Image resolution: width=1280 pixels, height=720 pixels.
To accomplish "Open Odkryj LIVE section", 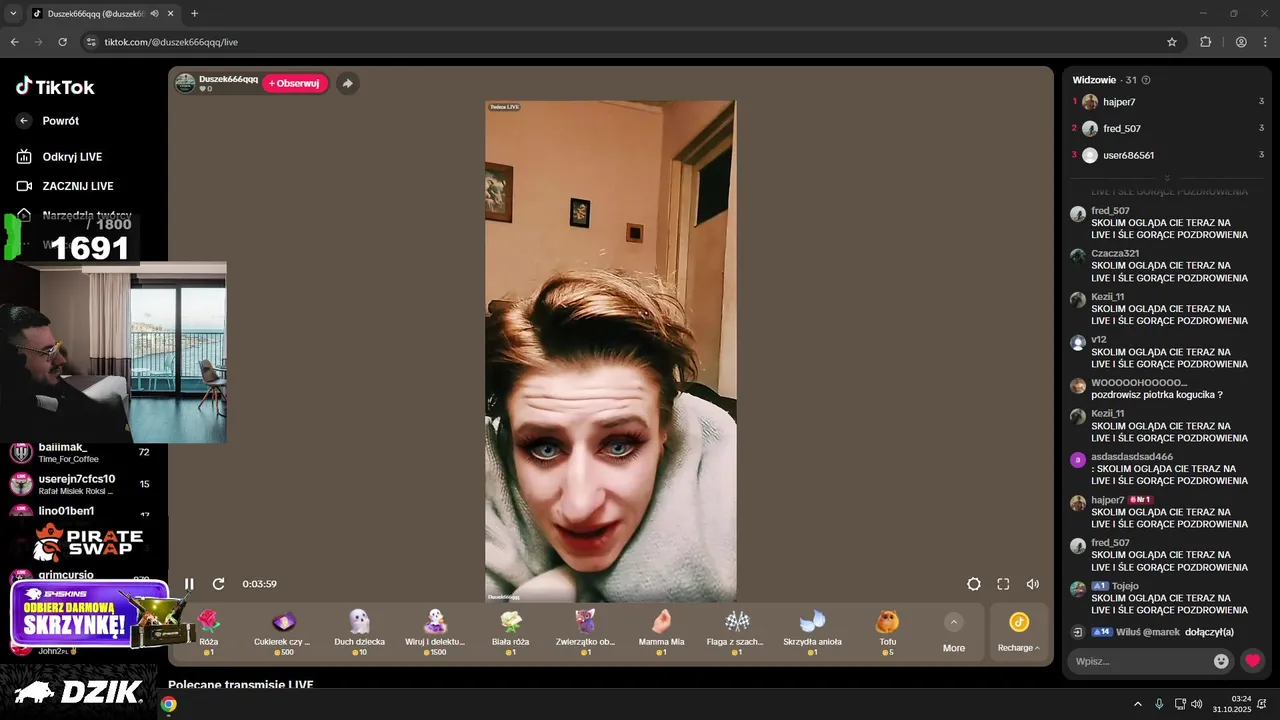I will tap(60, 157).
